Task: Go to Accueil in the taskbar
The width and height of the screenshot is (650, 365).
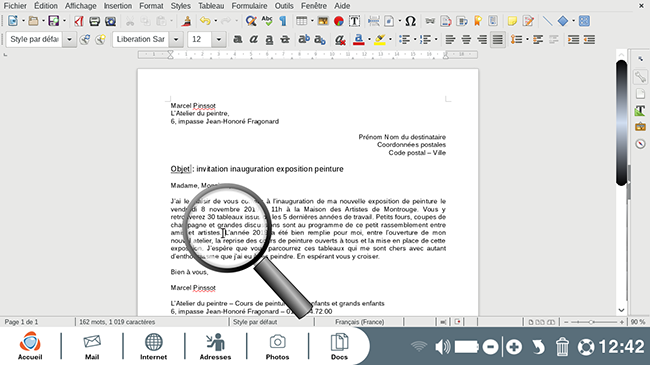Action: (x=30, y=346)
